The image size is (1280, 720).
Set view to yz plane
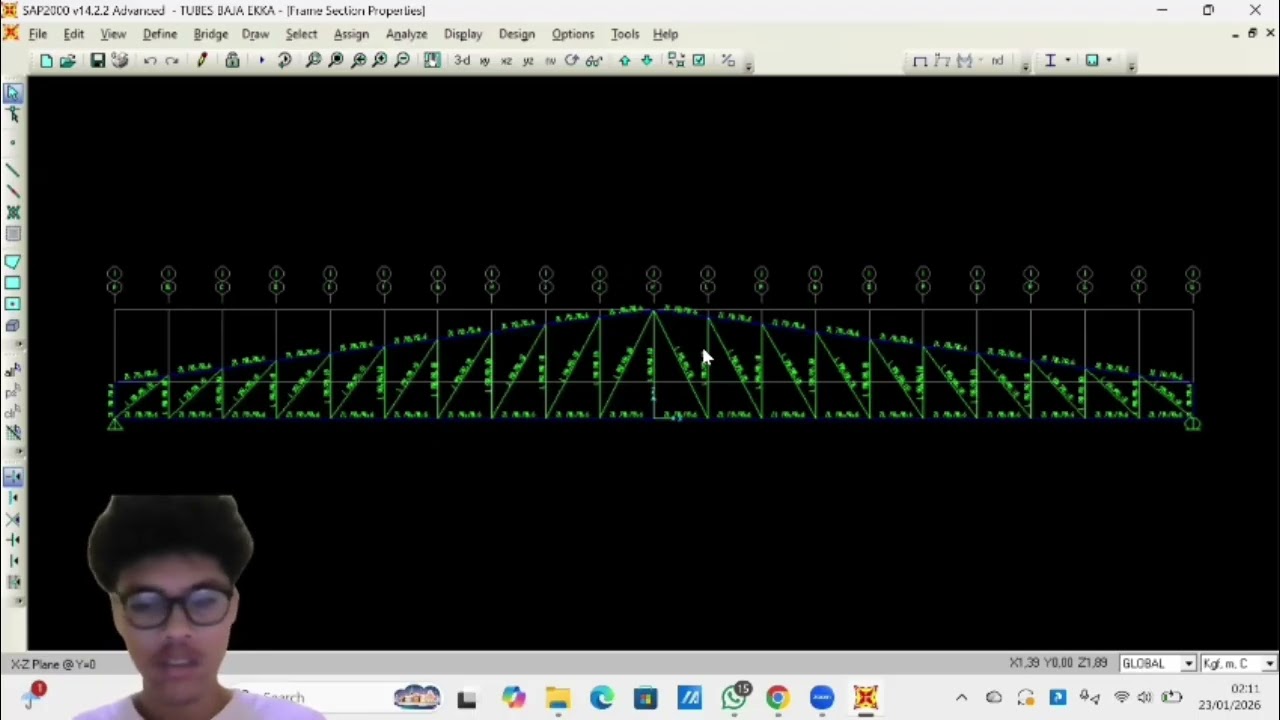coord(528,61)
